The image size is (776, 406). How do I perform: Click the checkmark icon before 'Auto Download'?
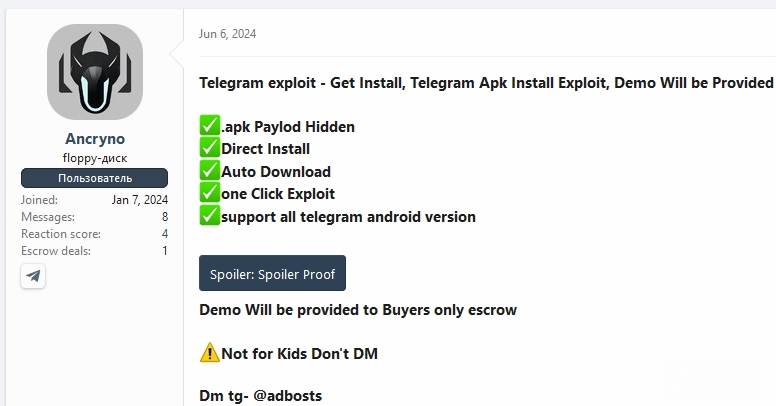[210, 170]
